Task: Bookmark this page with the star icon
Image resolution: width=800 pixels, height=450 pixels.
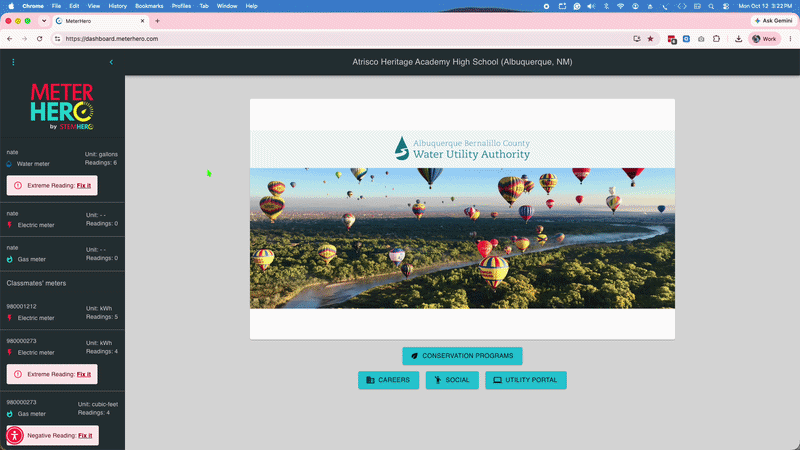Action: 651,39
